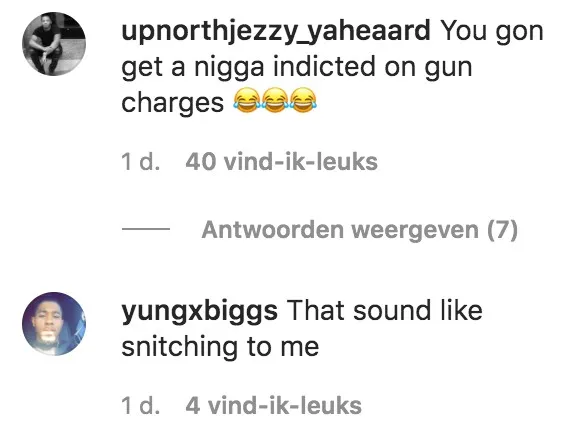This screenshot has width=566, height=434.
Task: Select the word "charges" before the emojis
Action: click(x=173, y=103)
